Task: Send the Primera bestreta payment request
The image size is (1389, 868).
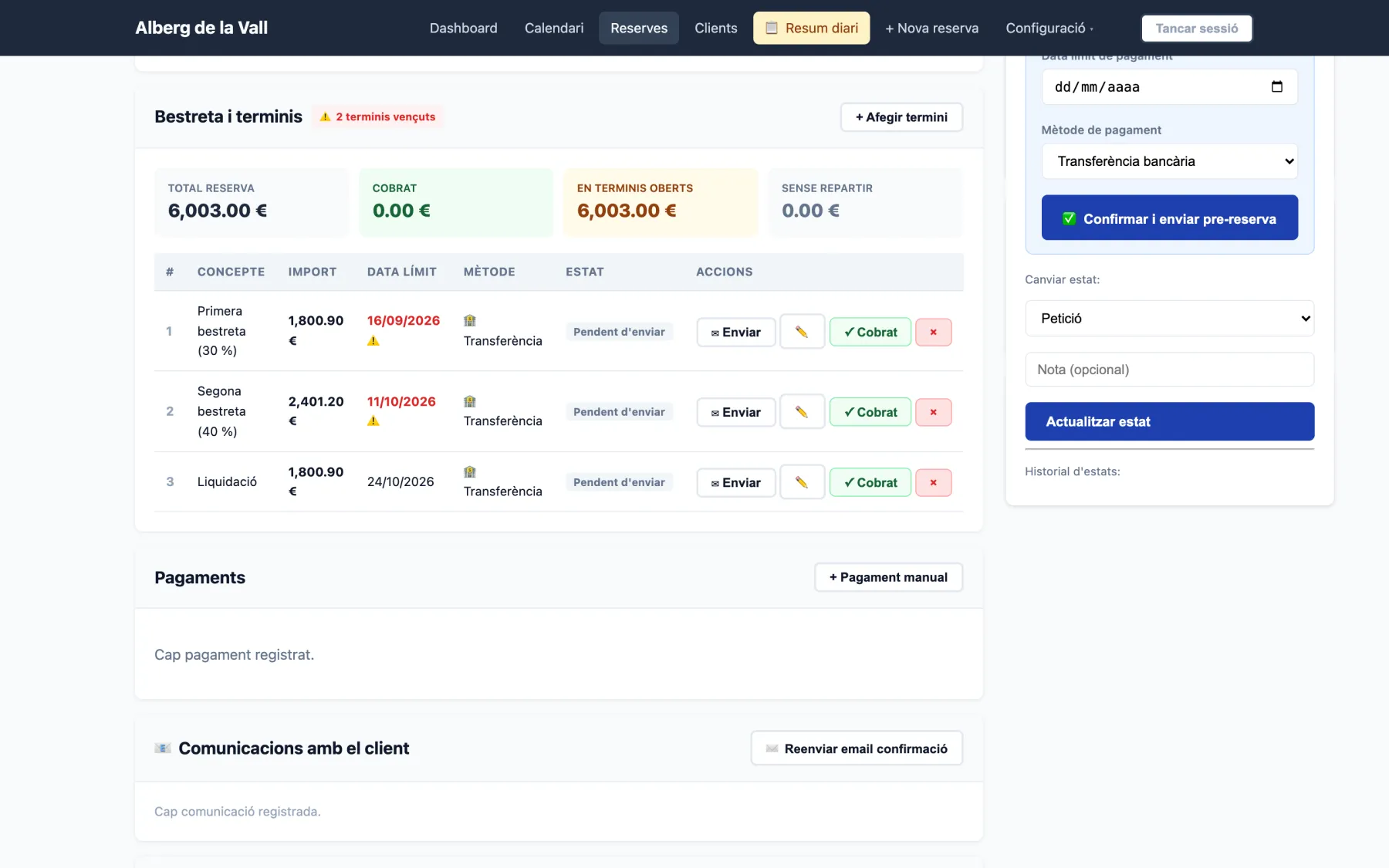Action: click(x=736, y=332)
